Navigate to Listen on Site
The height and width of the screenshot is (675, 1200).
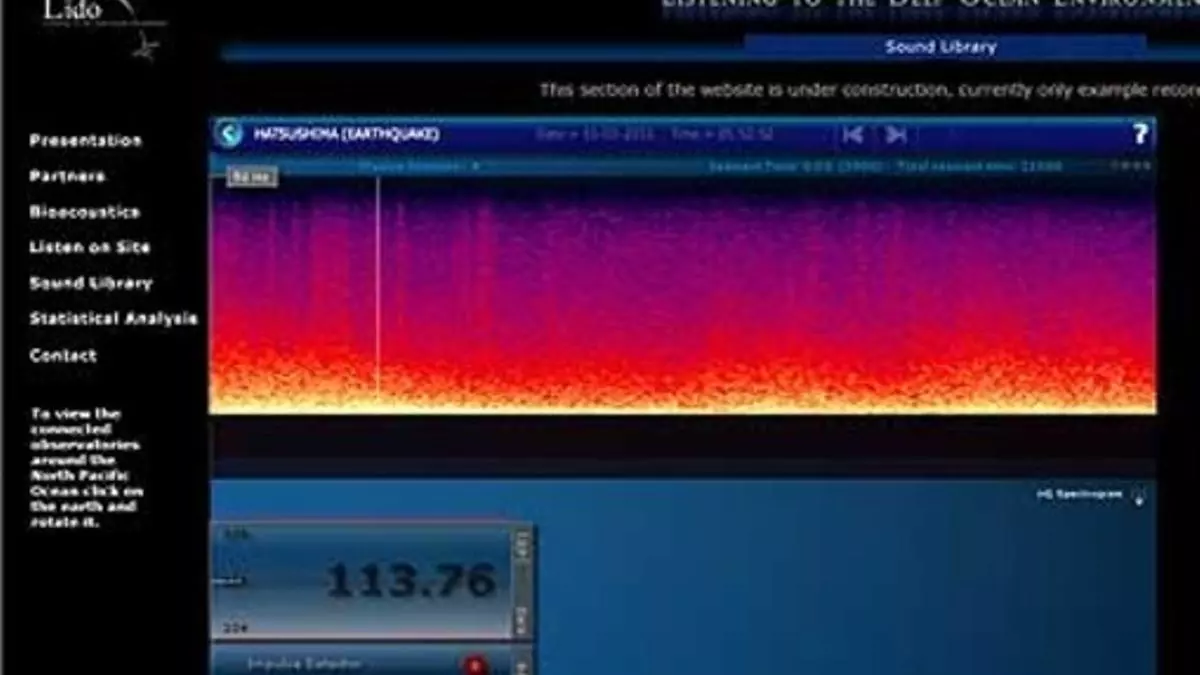pos(89,247)
